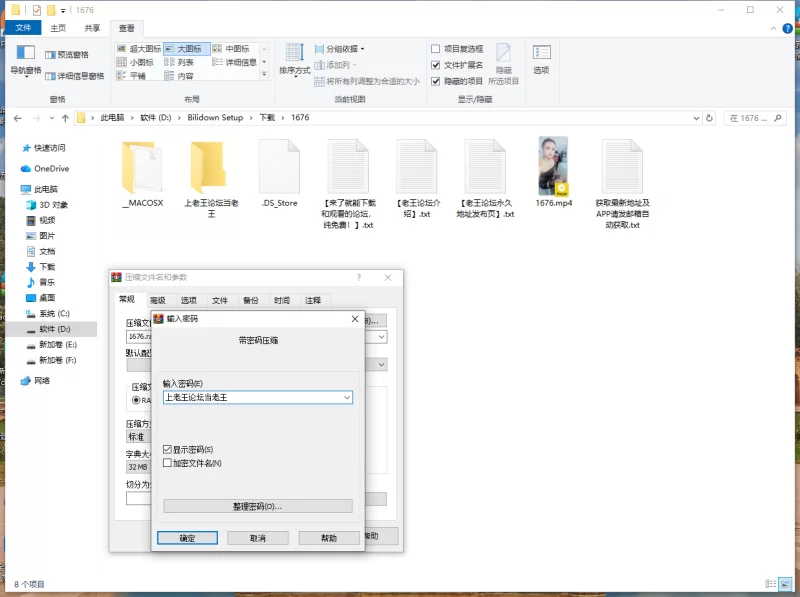Select the RAR format radio button
This screenshot has height=597, width=800.
[x=136, y=400]
